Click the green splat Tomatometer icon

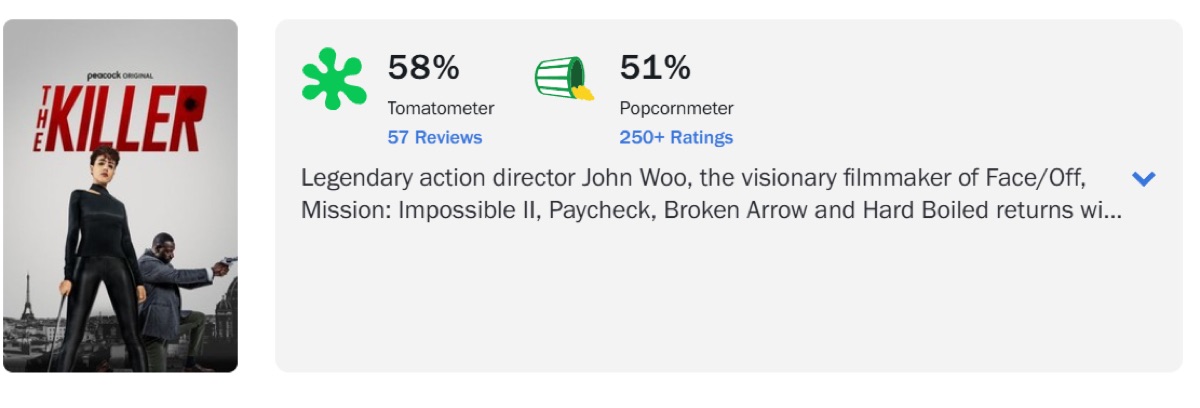click(x=334, y=79)
